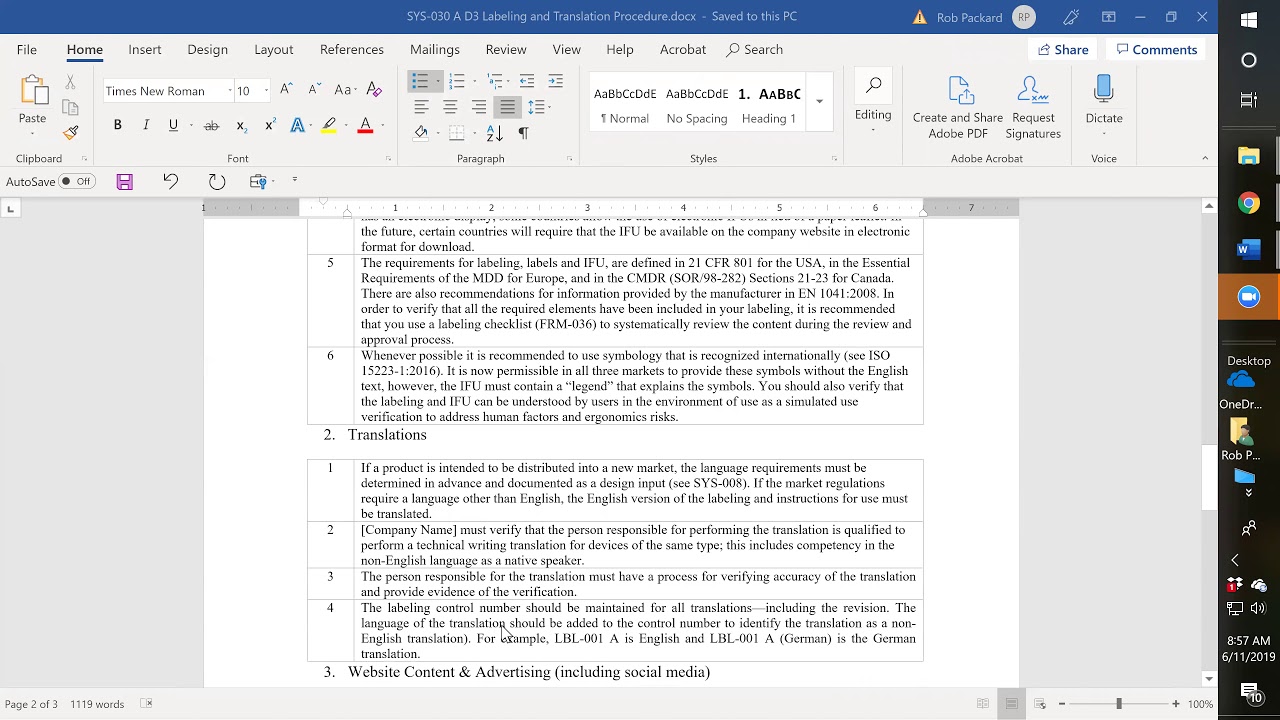Justify the paragraph text
The height and width of the screenshot is (720, 1280).
pyautogui.click(x=508, y=107)
